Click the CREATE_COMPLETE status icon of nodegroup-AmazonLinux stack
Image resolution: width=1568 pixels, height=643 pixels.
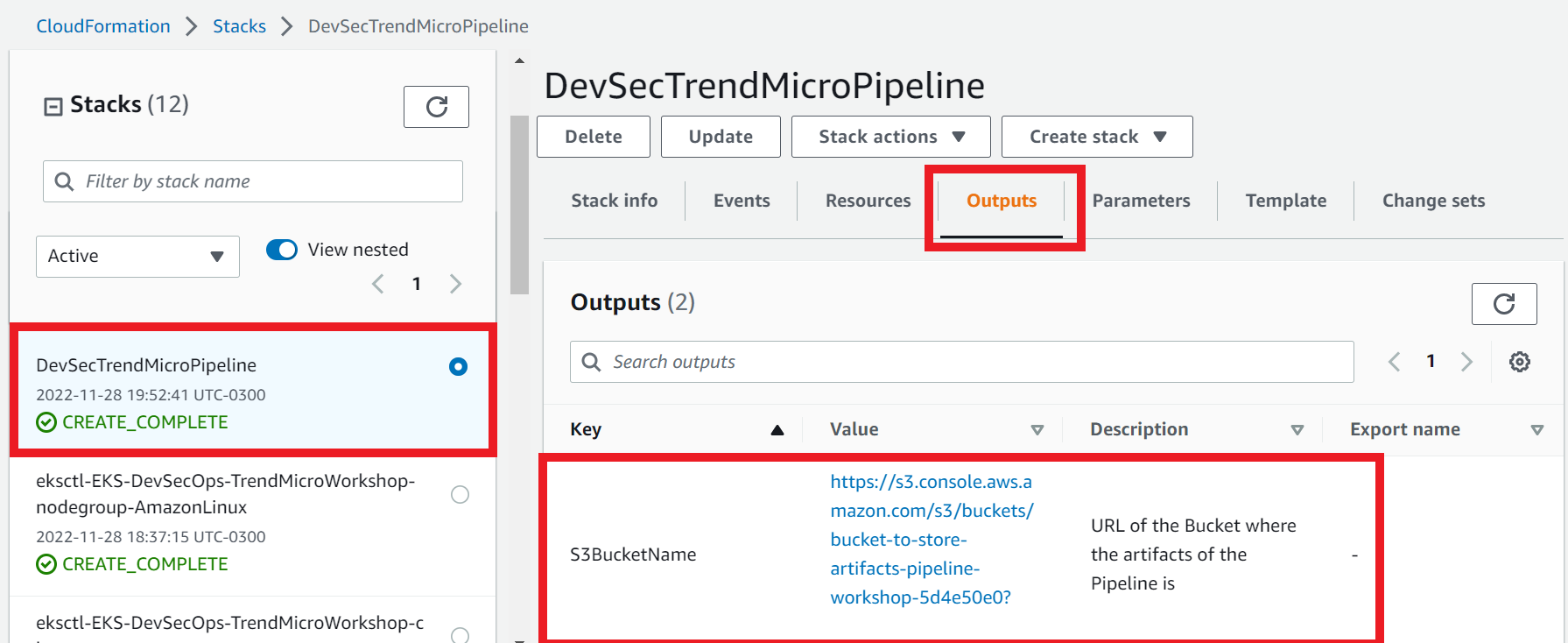[x=46, y=565]
